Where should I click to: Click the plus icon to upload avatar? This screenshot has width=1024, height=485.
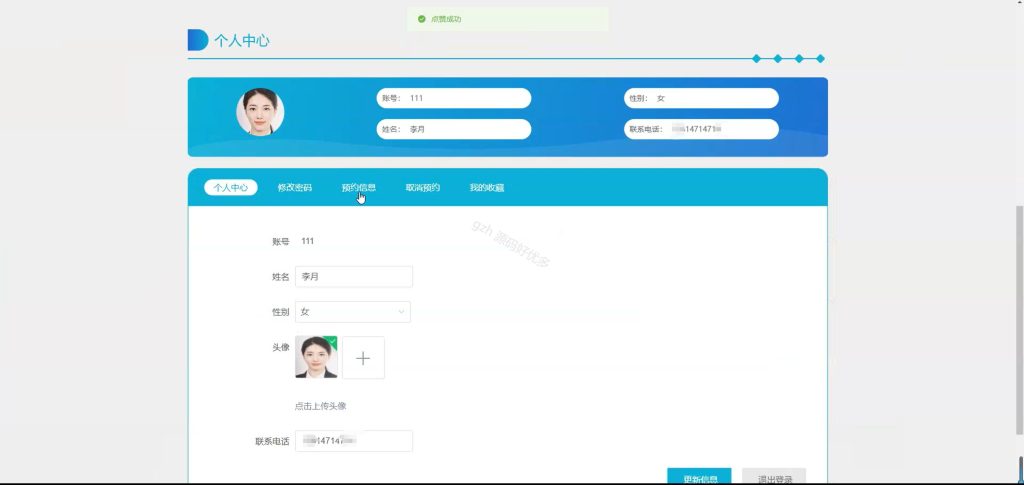tap(363, 358)
